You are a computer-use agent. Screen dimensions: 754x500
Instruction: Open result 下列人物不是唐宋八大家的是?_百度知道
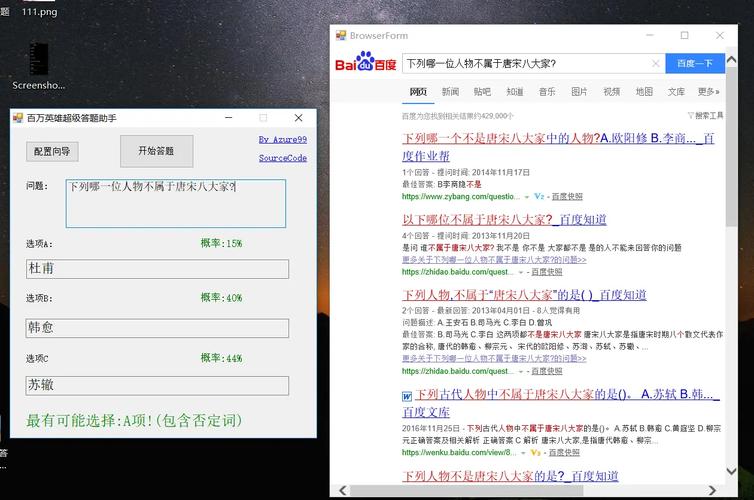510,476
